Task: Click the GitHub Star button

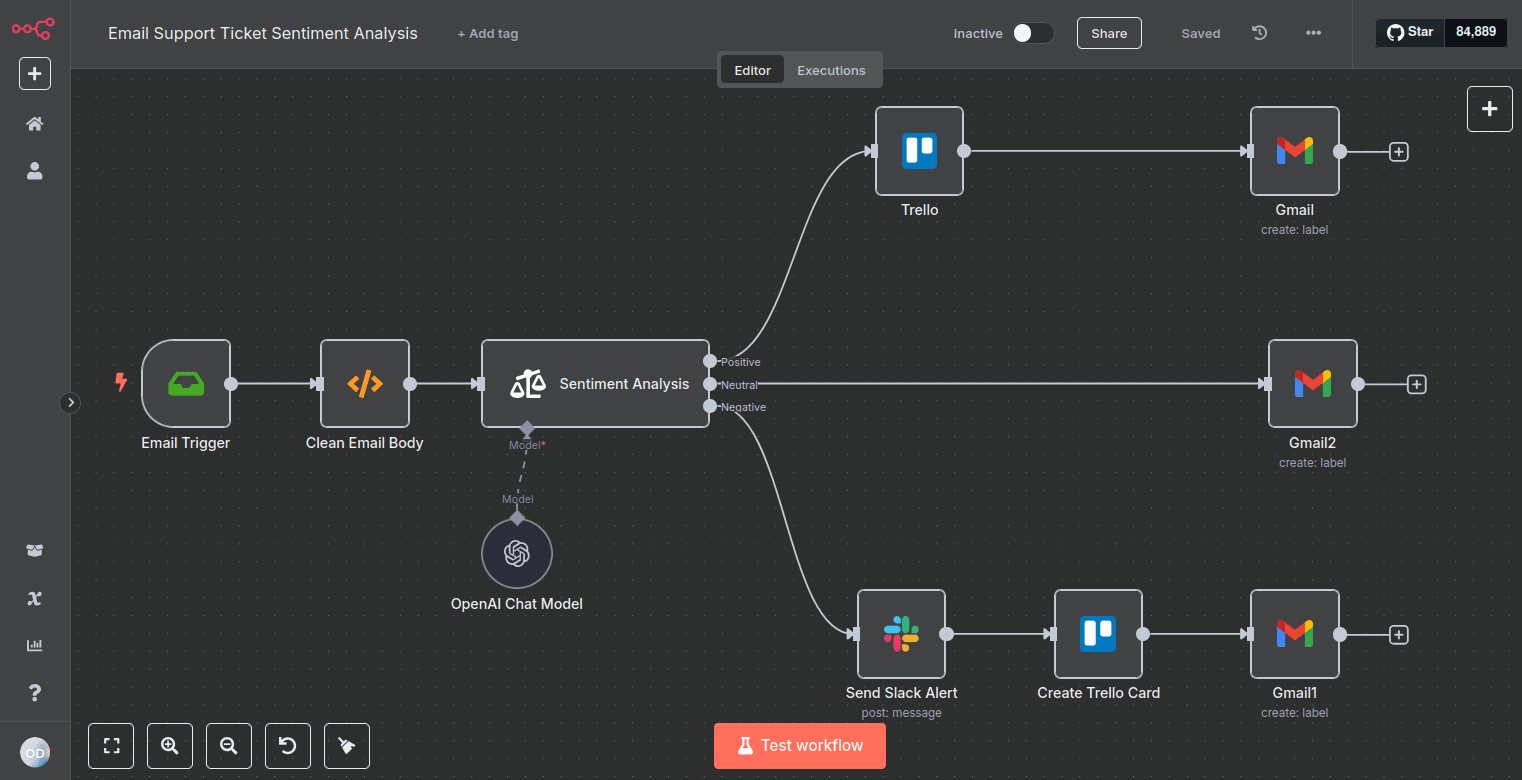Action: (1411, 32)
